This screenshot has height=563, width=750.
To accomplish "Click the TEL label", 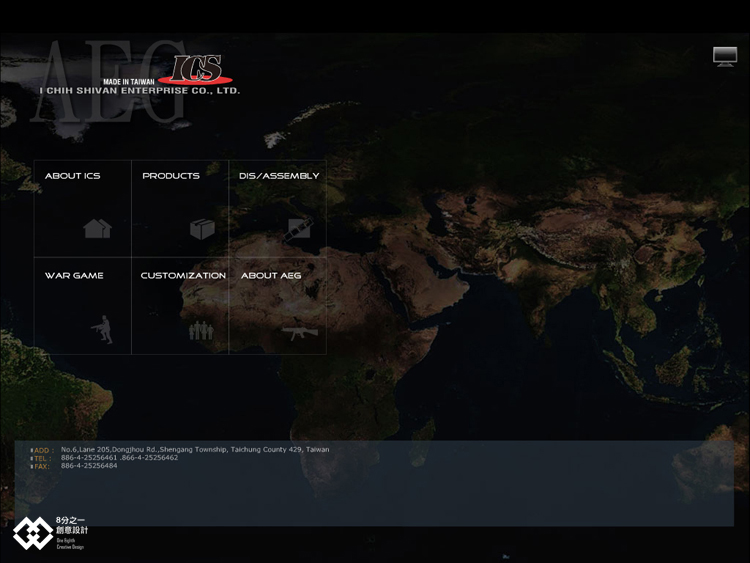I will pos(42,458).
